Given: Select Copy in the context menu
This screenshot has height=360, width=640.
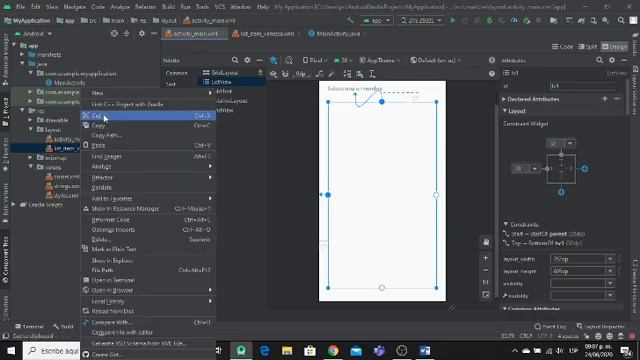Looking at the screenshot, I should (x=148, y=125).
